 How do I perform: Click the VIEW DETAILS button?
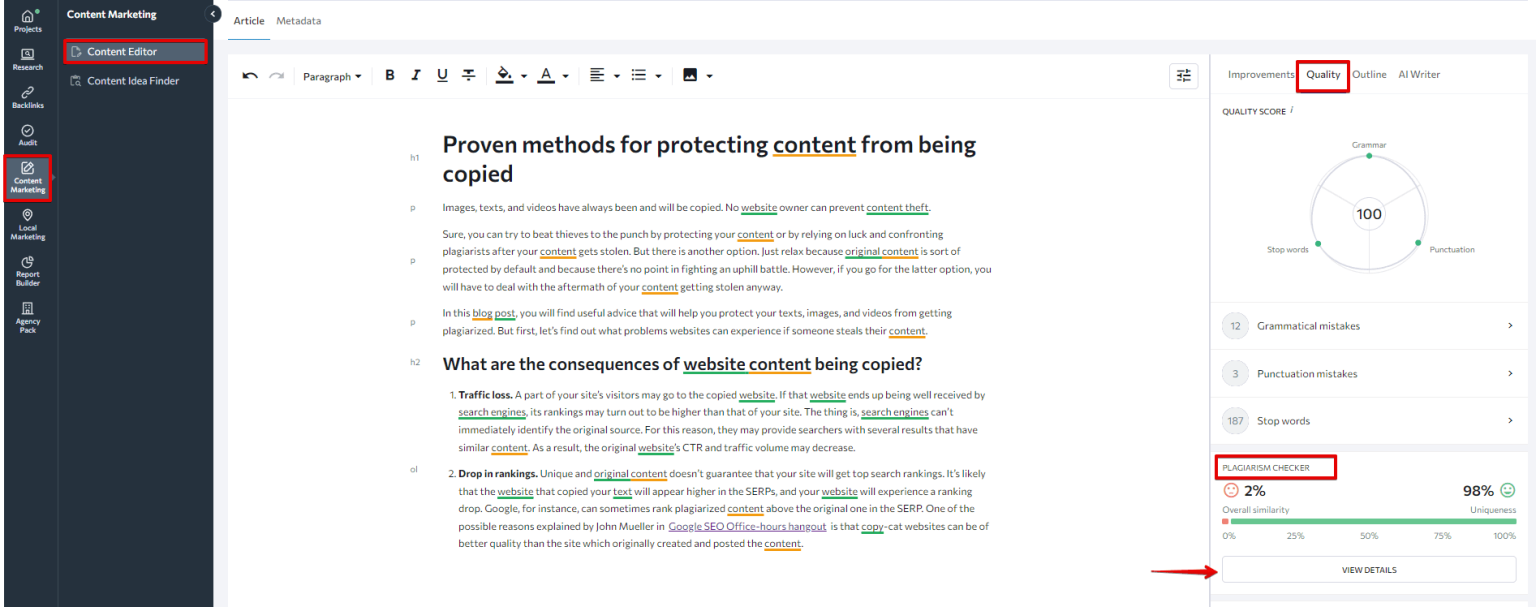(1368, 569)
